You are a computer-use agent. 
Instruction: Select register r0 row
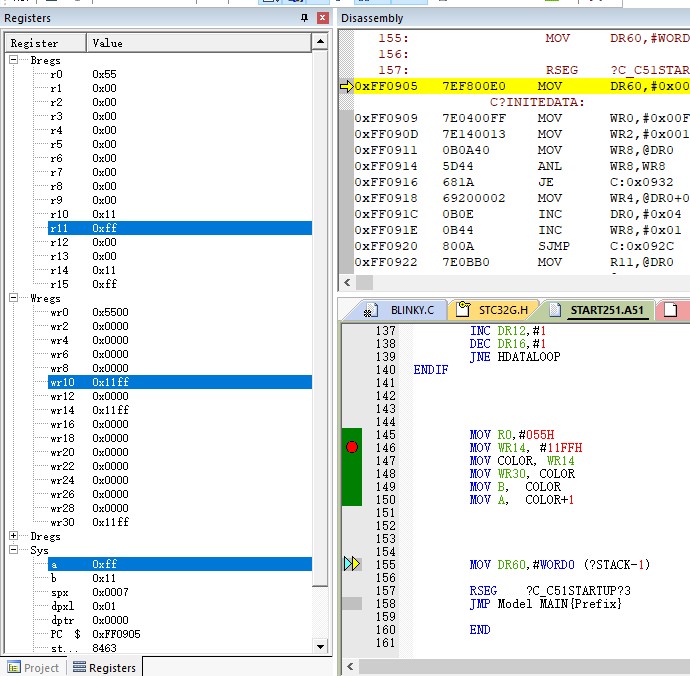tap(180, 74)
